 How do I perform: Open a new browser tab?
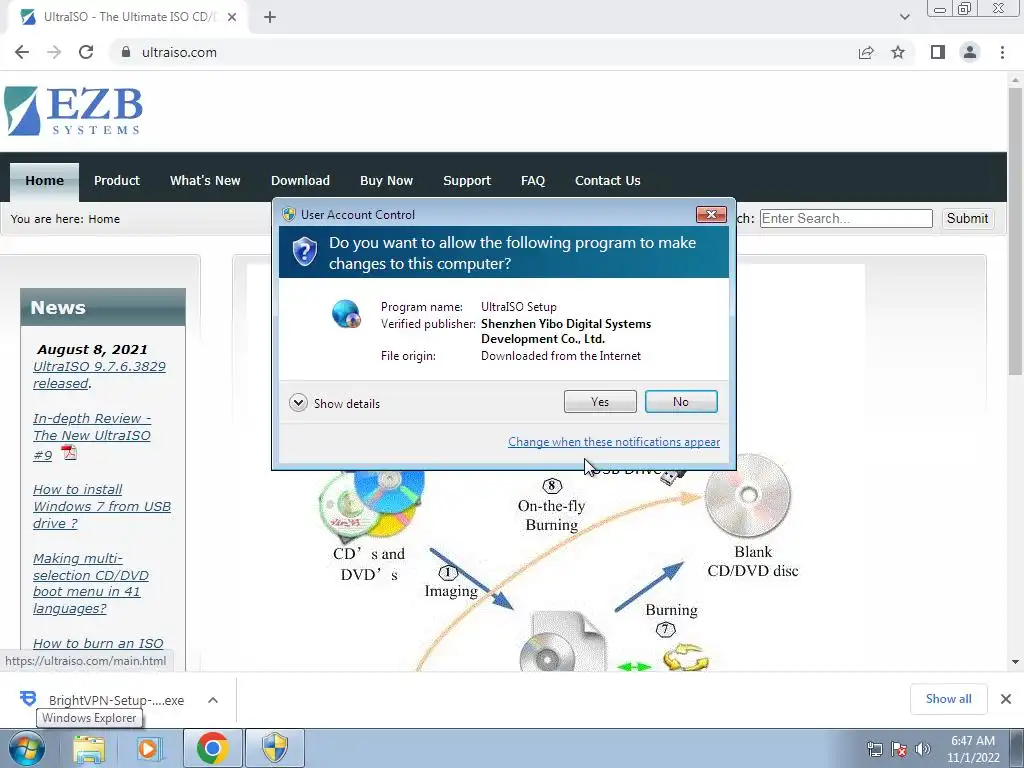pos(270,17)
